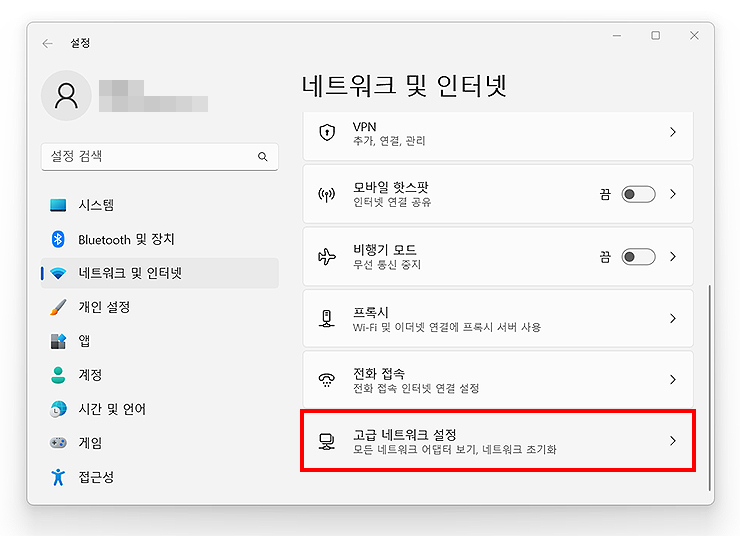Expand 전화 접속 with its chevron
The height and width of the screenshot is (536, 740).
(673, 379)
